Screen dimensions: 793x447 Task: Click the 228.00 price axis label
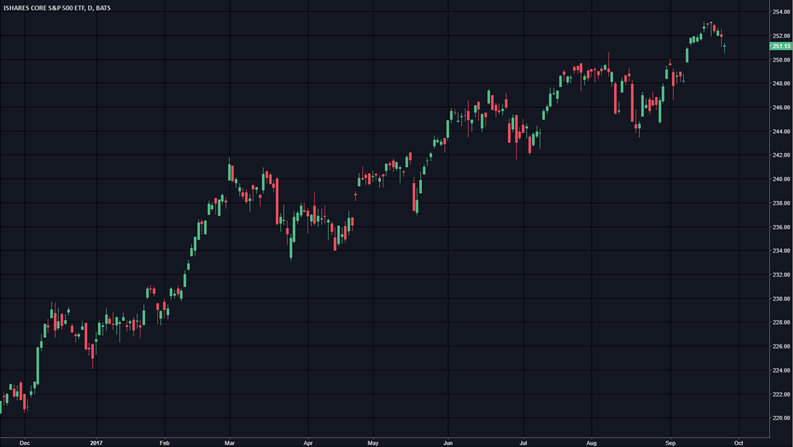[x=781, y=323]
